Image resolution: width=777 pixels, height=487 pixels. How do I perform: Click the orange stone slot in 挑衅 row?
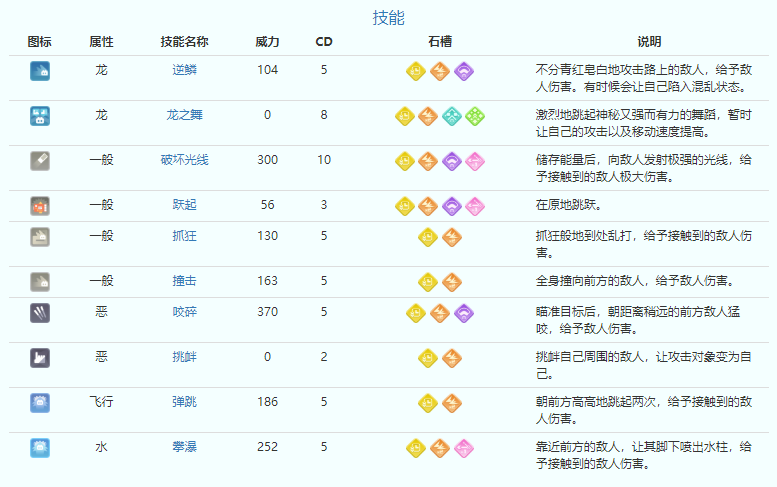click(x=452, y=358)
